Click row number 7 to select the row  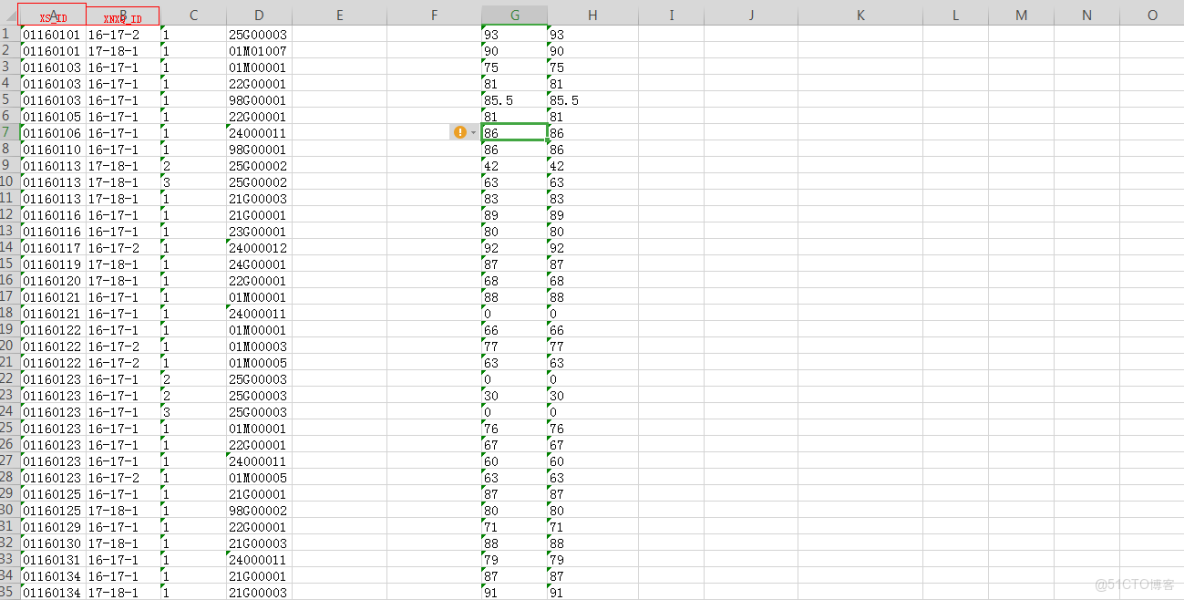tap(9, 132)
